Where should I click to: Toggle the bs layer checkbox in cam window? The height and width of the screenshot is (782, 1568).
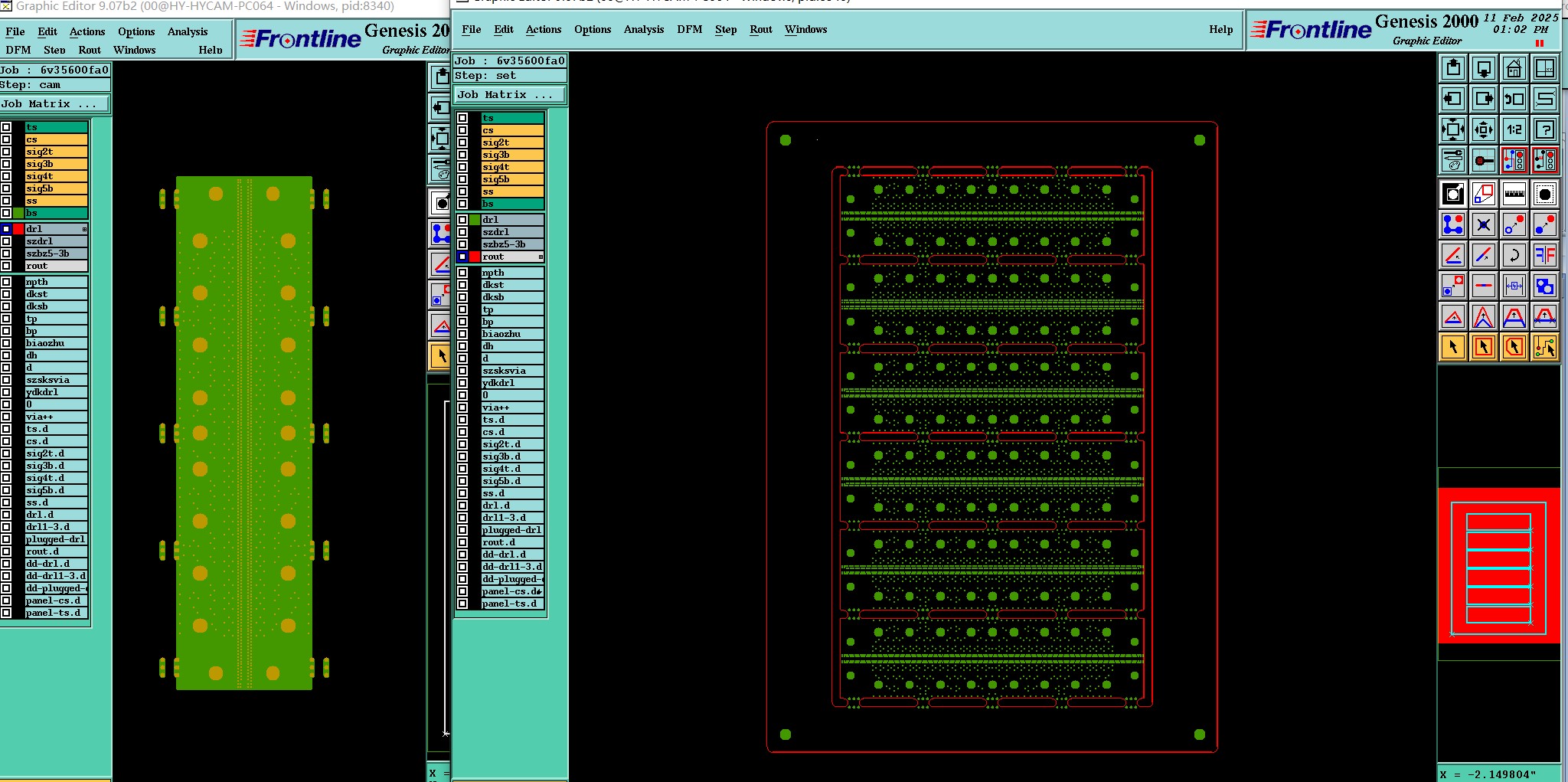6,213
